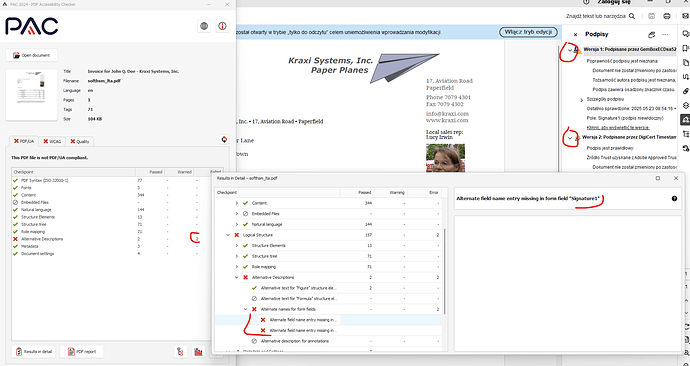Click the refresh icon beside Quality tab
Screen dimensions: 690x366
point(224,139)
